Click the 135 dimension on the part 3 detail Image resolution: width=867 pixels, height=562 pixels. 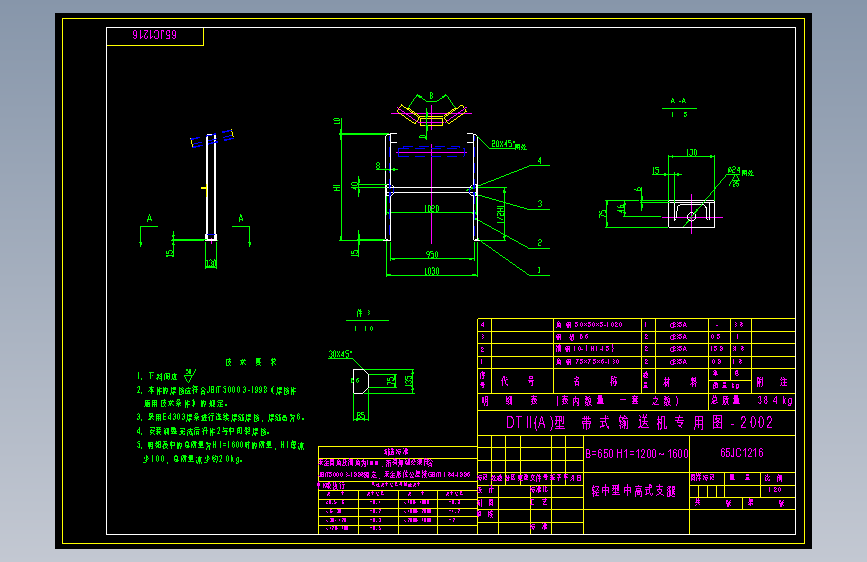tap(409, 381)
